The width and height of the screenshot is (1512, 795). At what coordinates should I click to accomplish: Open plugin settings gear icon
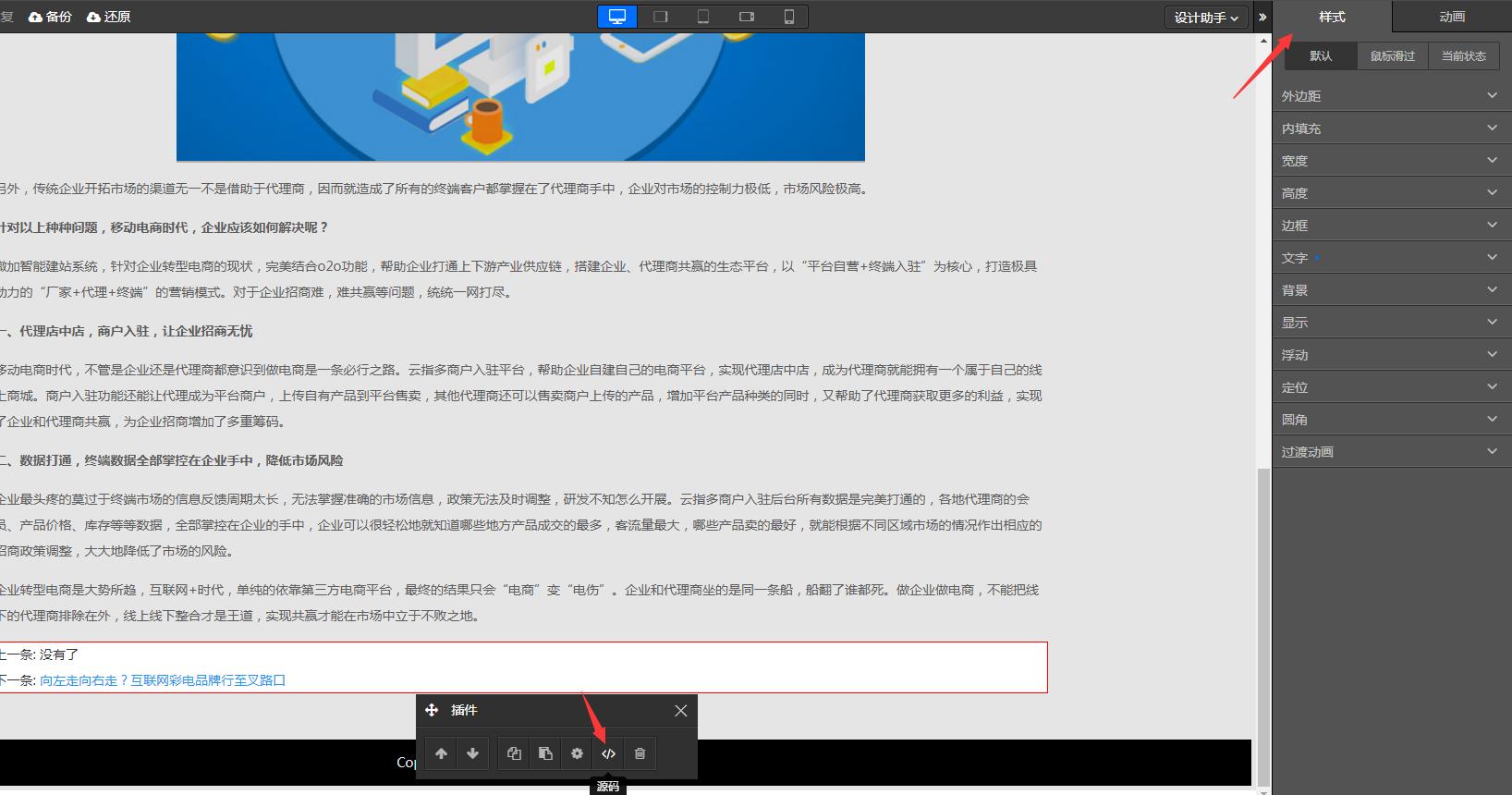(577, 753)
